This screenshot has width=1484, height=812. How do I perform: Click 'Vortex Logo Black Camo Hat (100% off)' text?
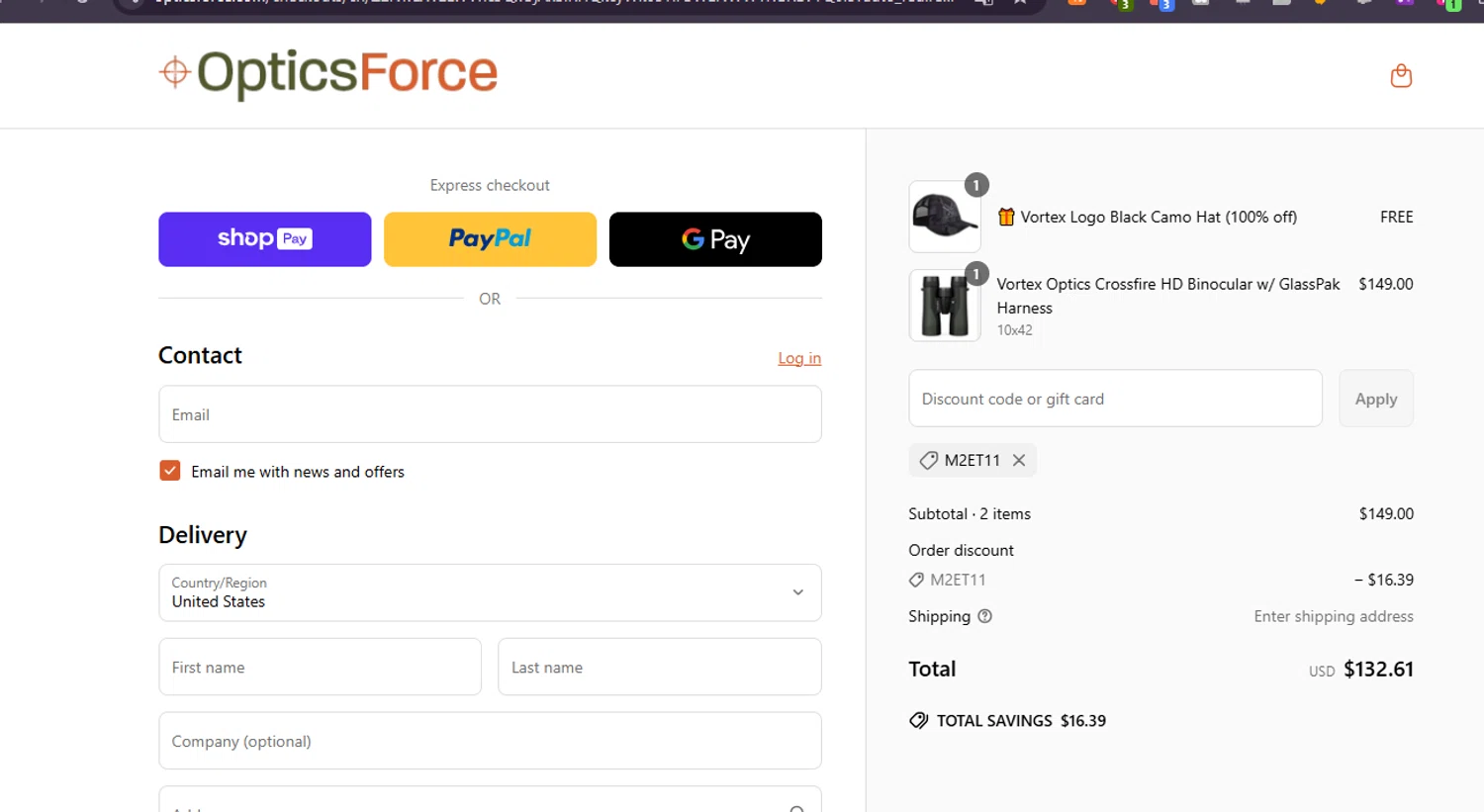[1159, 217]
